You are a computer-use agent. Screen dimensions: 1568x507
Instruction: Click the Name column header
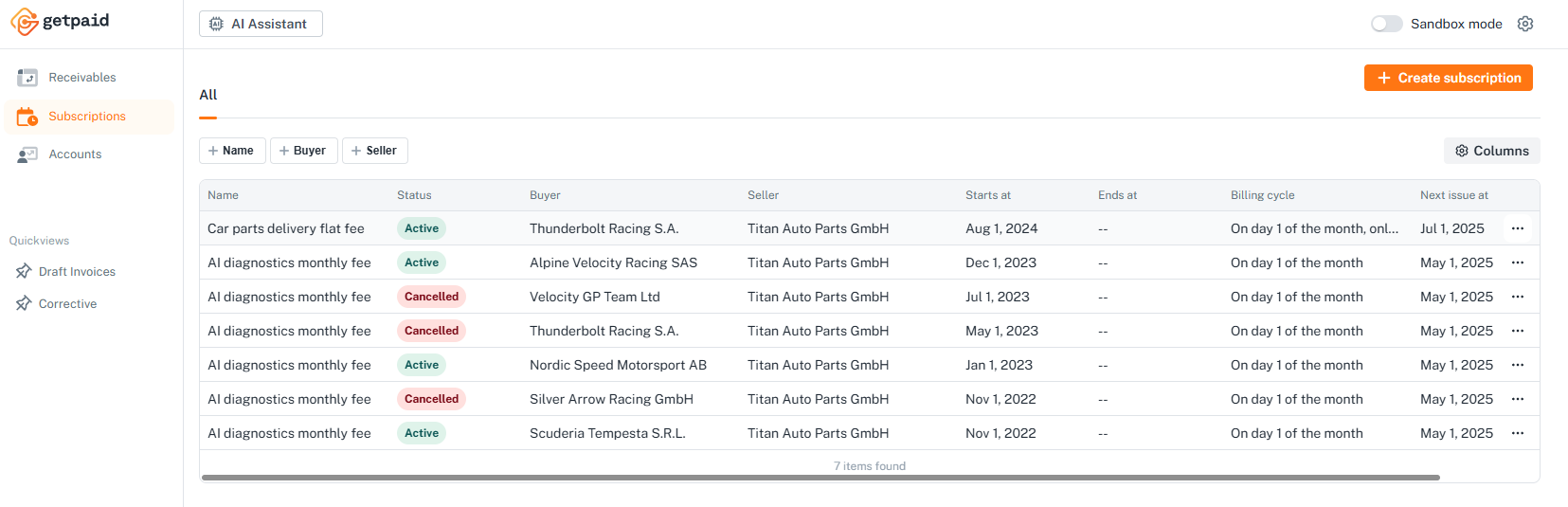click(223, 195)
